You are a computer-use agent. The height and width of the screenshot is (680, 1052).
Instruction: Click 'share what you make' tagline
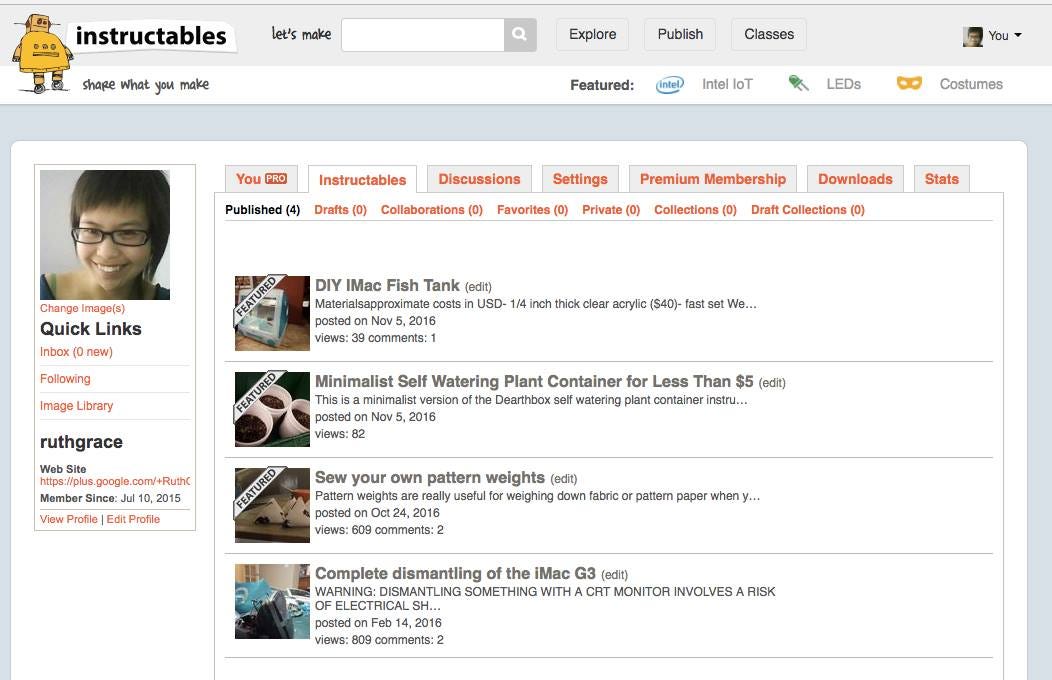(146, 84)
